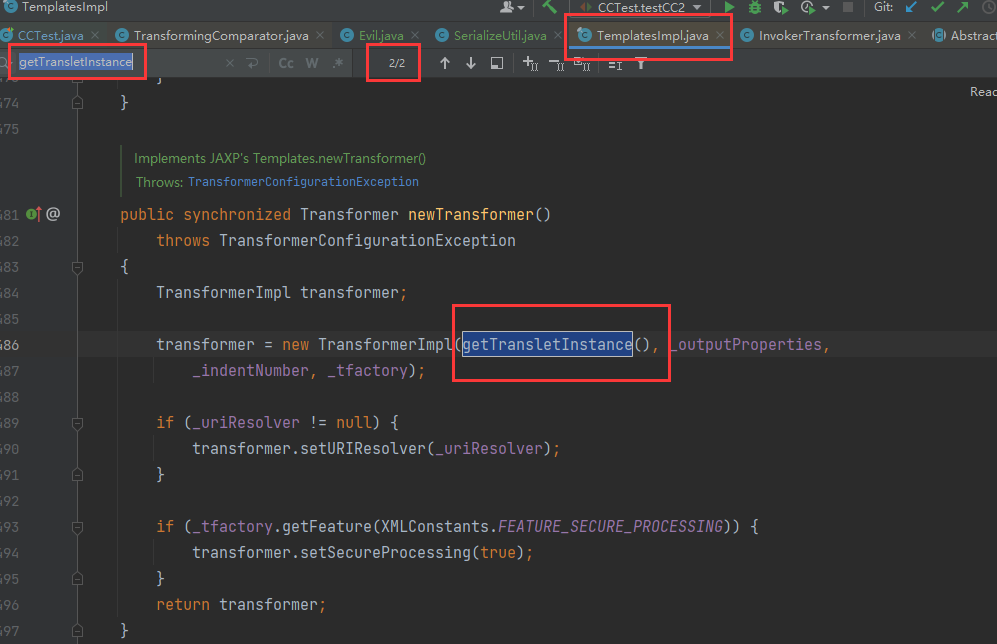Image resolution: width=997 pixels, height=644 pixels.
Task: Close the TransformingComparator.java tab
Action: point(320,36)
